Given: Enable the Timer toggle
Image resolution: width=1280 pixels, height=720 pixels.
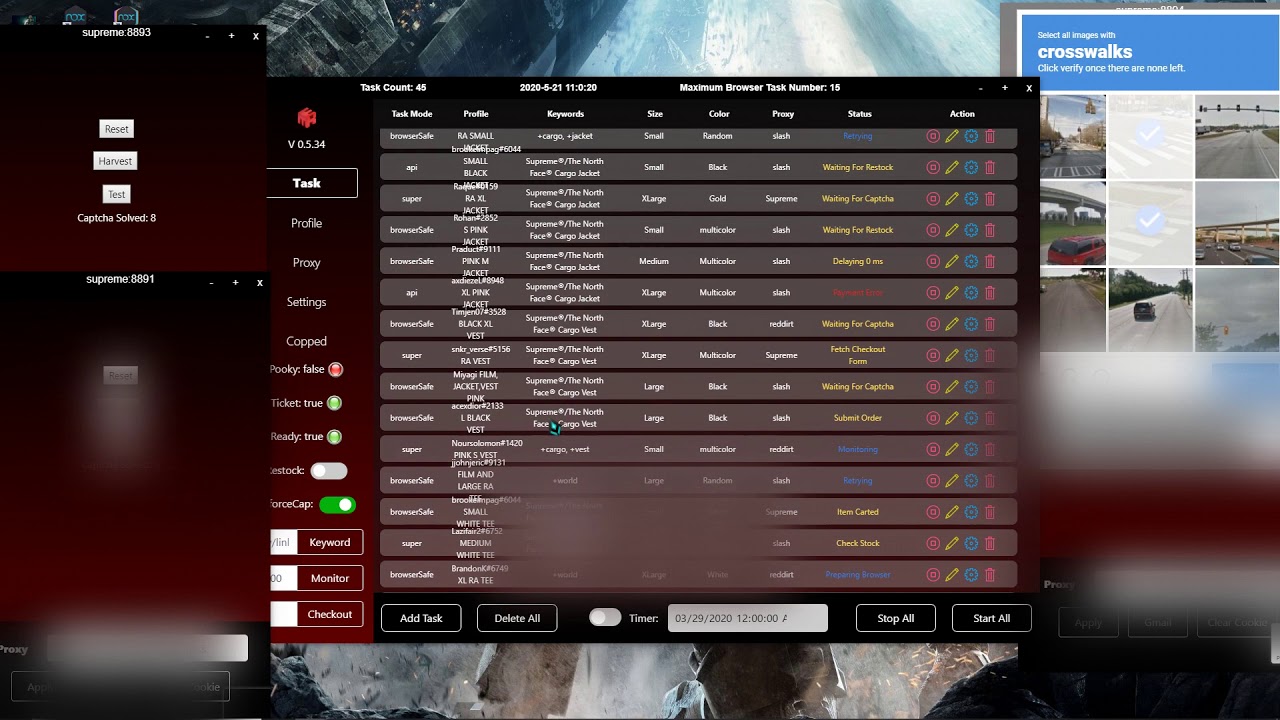Looking at the screenshot, I should coord(605,618).
